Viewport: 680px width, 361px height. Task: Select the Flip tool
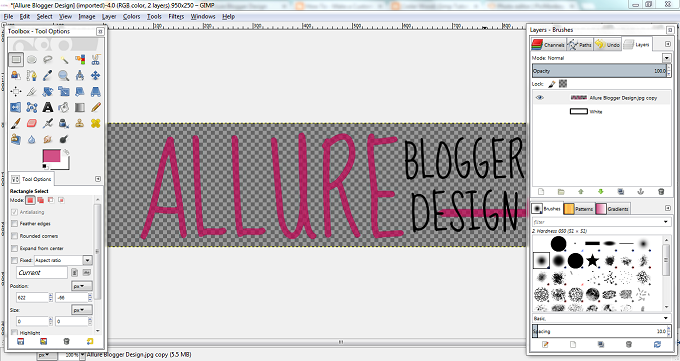[16, 107]
